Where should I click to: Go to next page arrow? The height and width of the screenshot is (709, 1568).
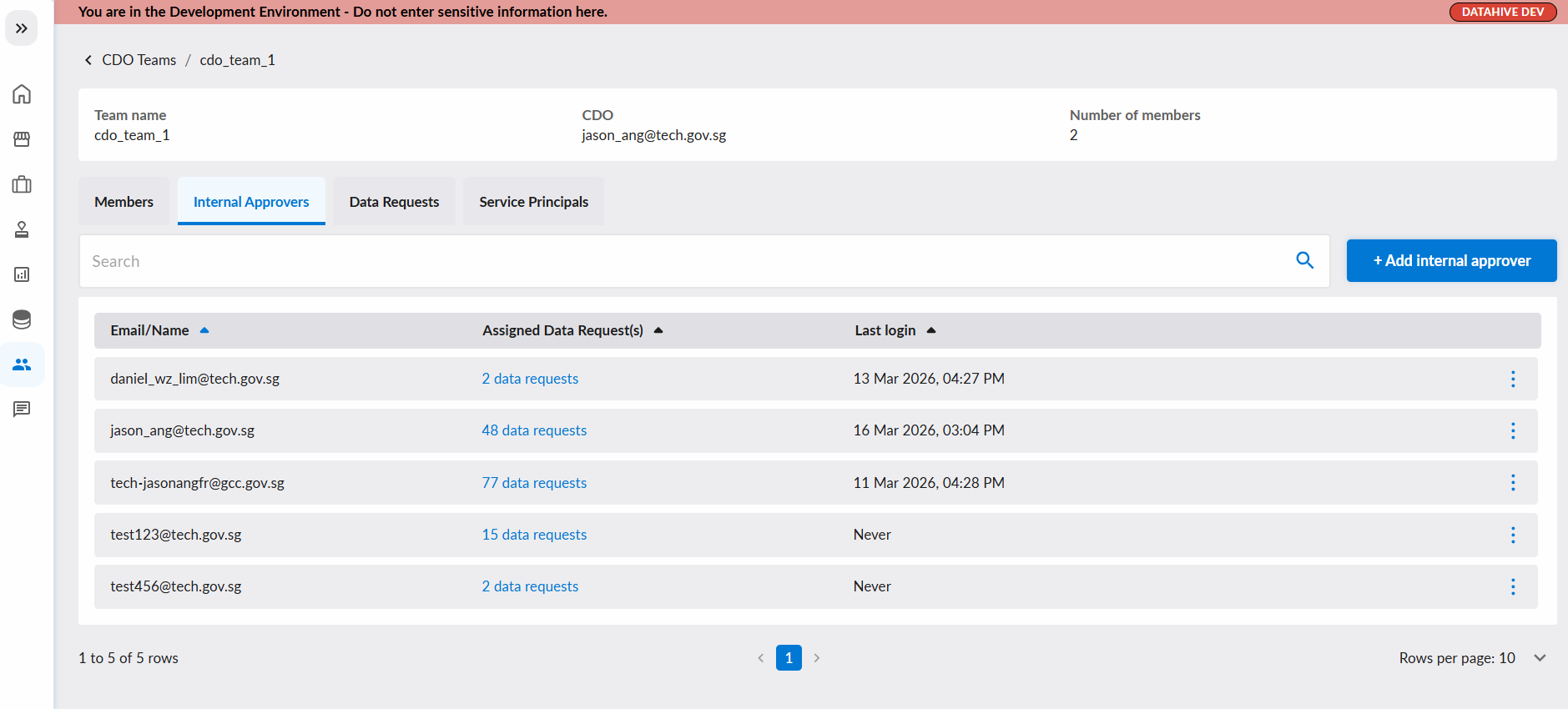[817, 658]
